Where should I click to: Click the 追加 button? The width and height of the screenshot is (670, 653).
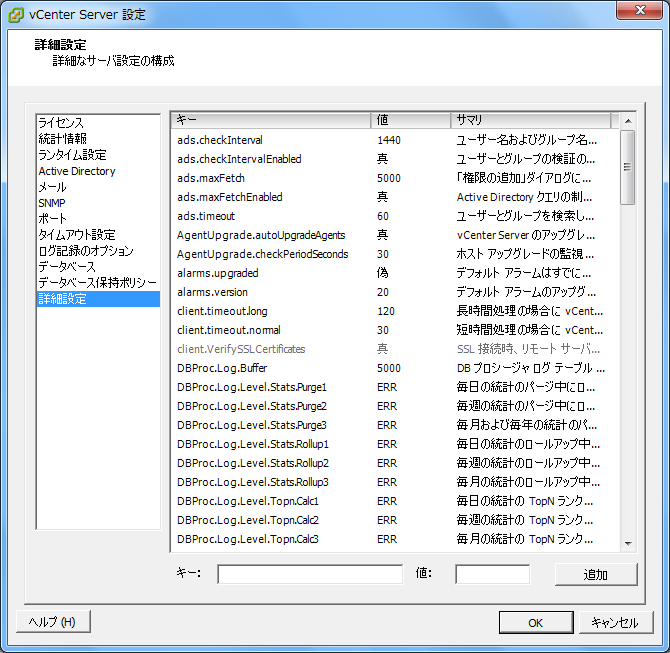596,574
